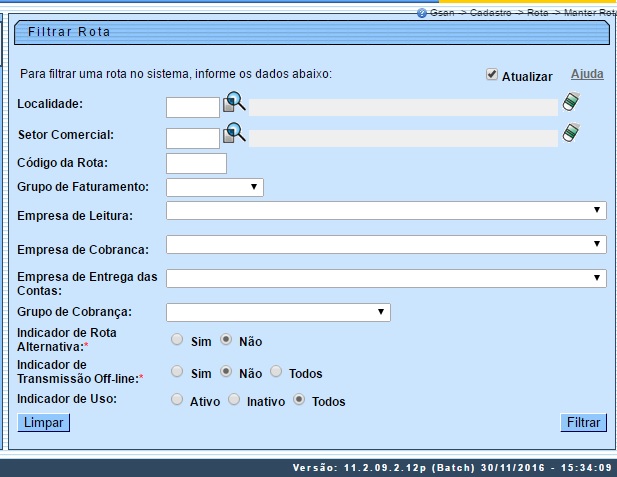Open the Empresa de Cobranca dropdown
The image size is (617, 477).
(386, 244)
